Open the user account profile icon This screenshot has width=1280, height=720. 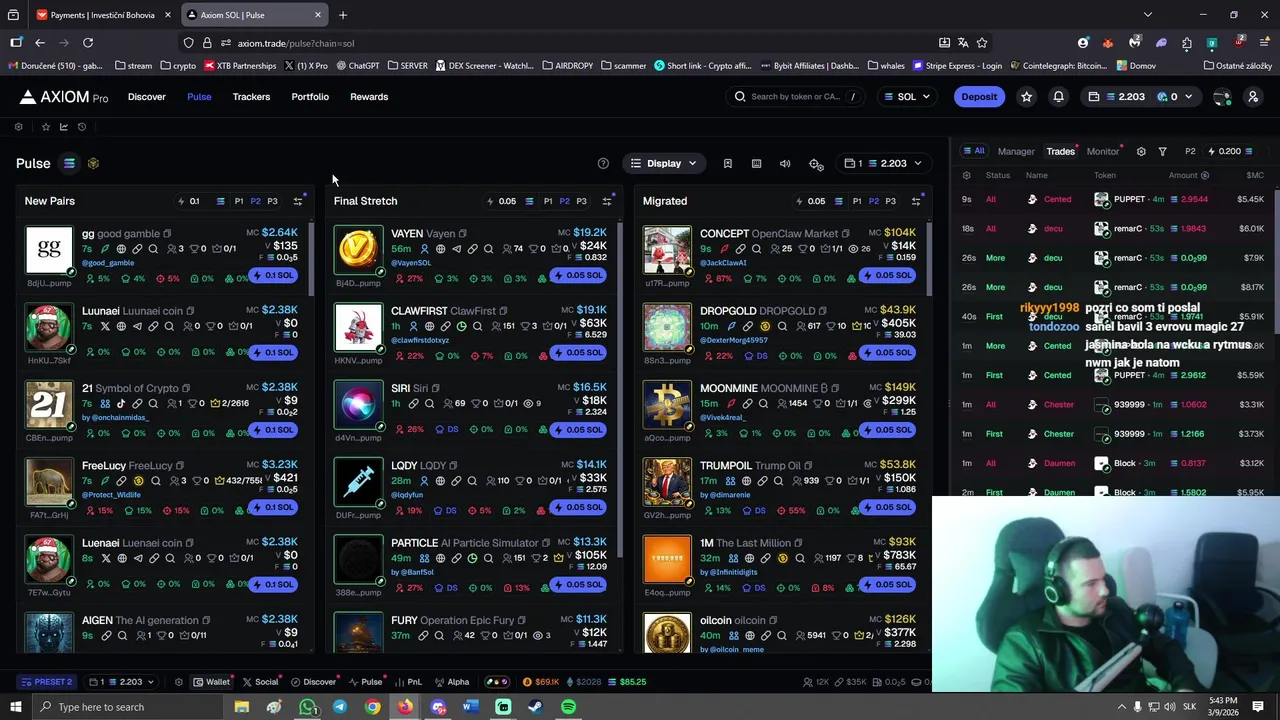(x=1253, y=97)
